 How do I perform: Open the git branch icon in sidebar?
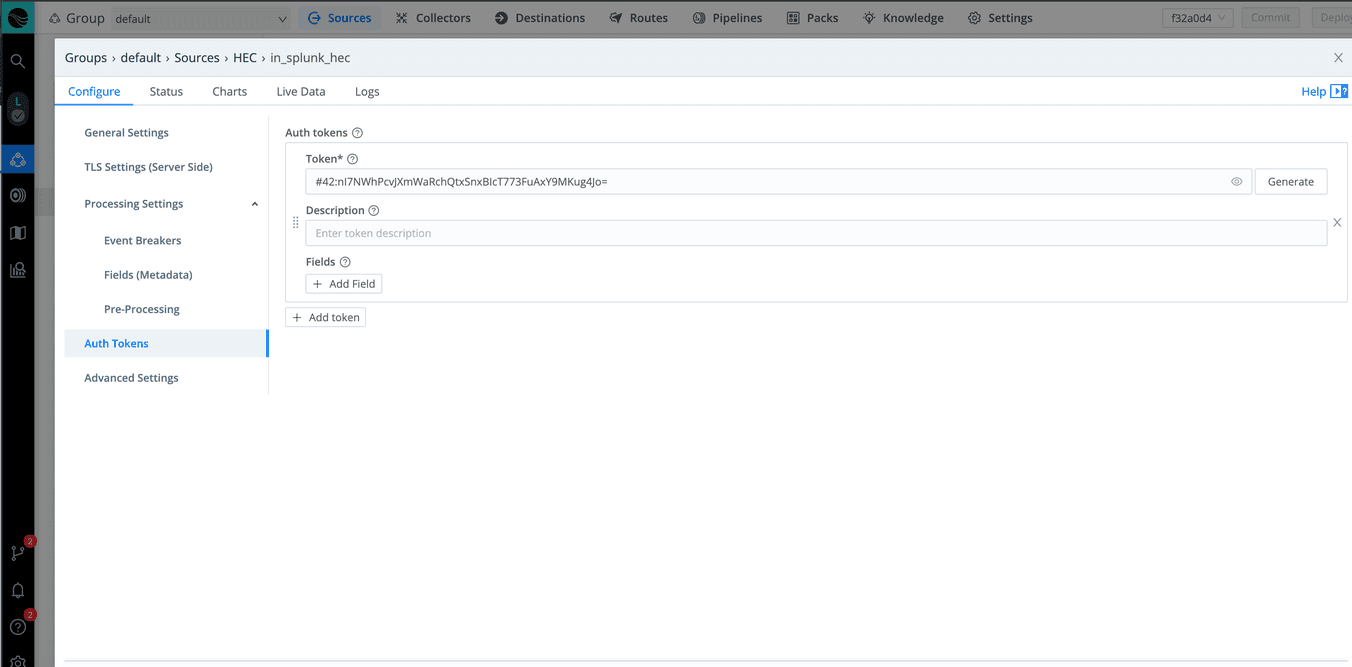pos(18,553)
